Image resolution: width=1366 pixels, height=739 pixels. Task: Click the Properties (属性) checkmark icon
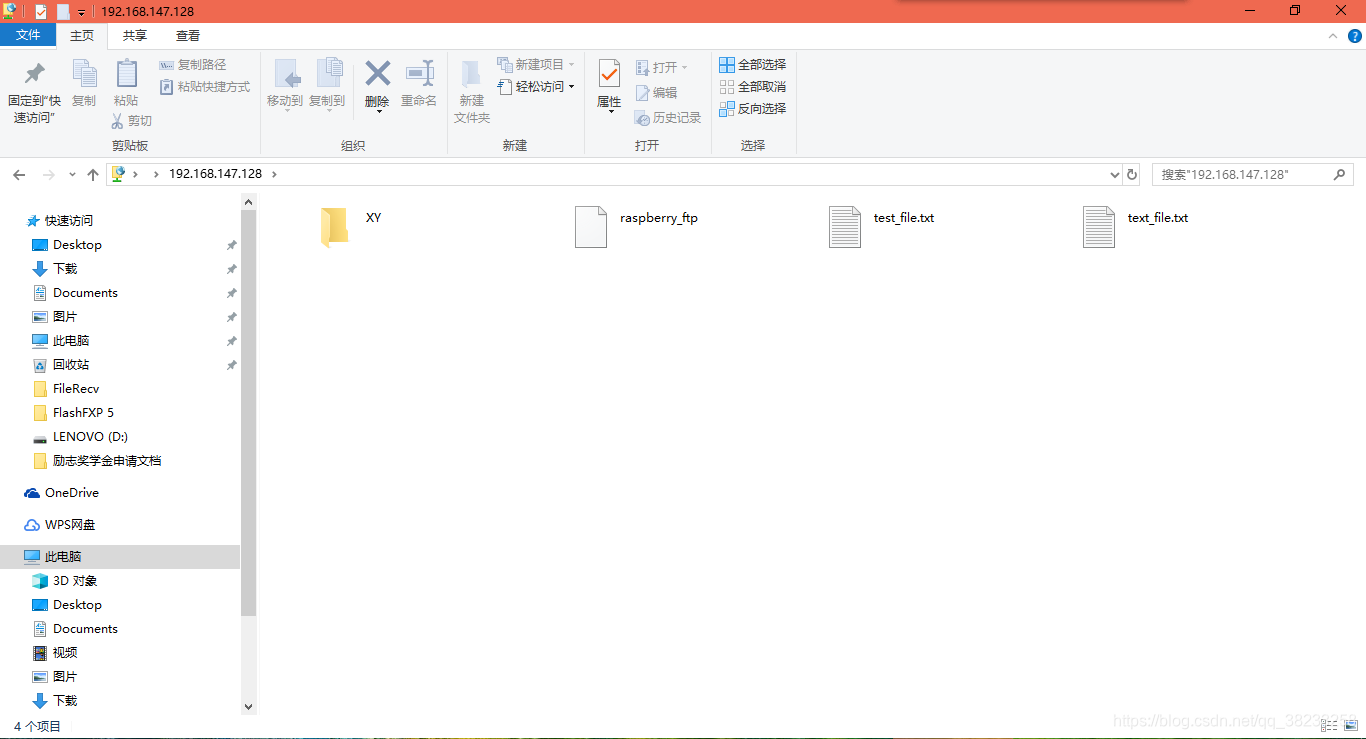tap(609, 74)
